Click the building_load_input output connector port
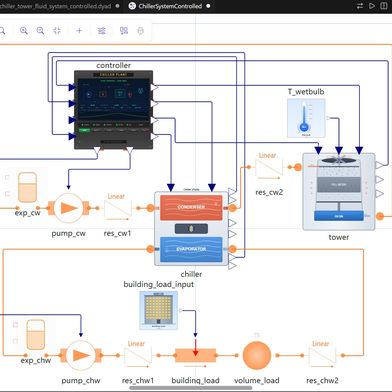392x392 pixels. pyautogui.click(x=181, y=310)
